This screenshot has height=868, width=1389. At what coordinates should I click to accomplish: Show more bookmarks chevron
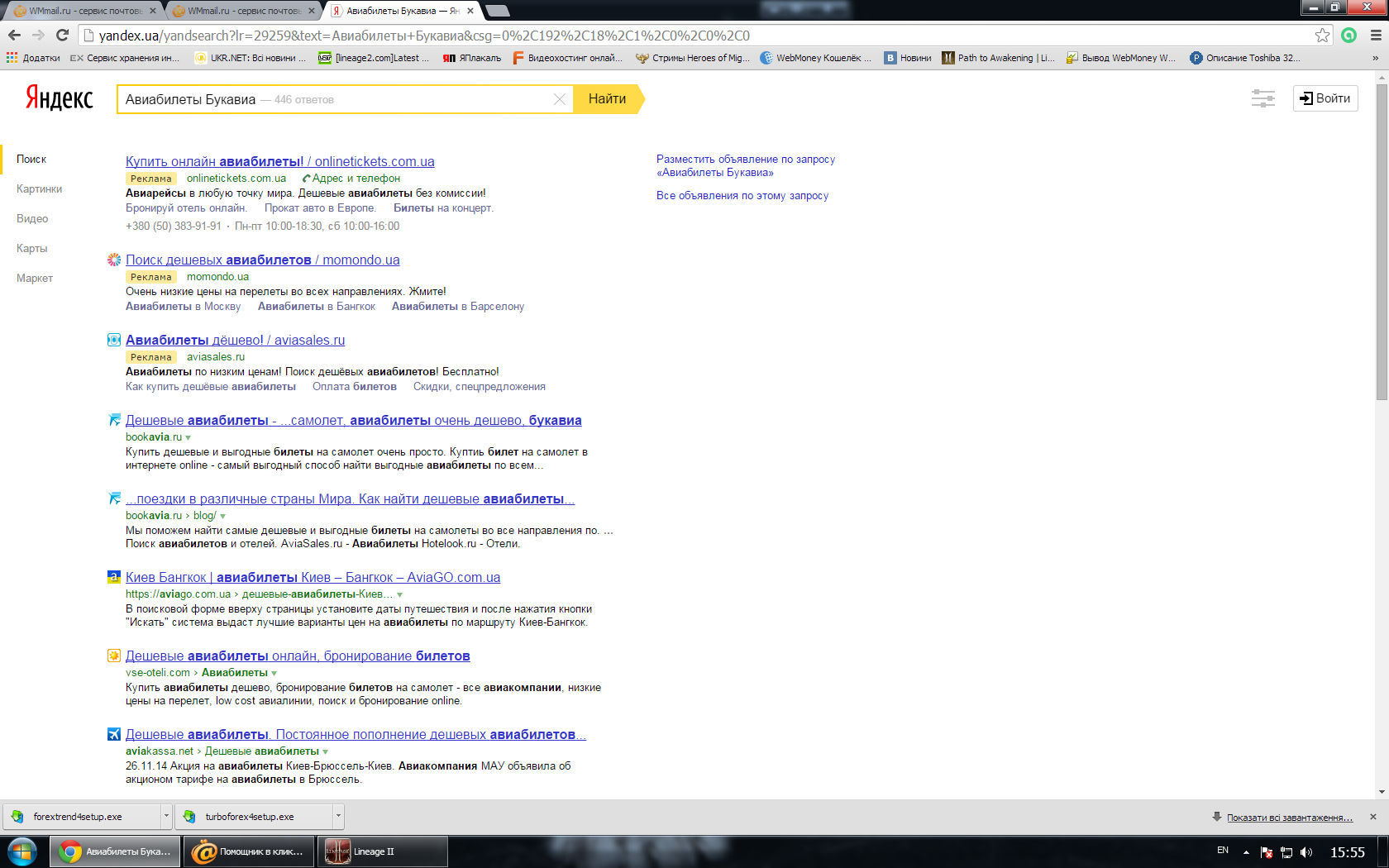pyautogui.click(x=1375, y=58)
